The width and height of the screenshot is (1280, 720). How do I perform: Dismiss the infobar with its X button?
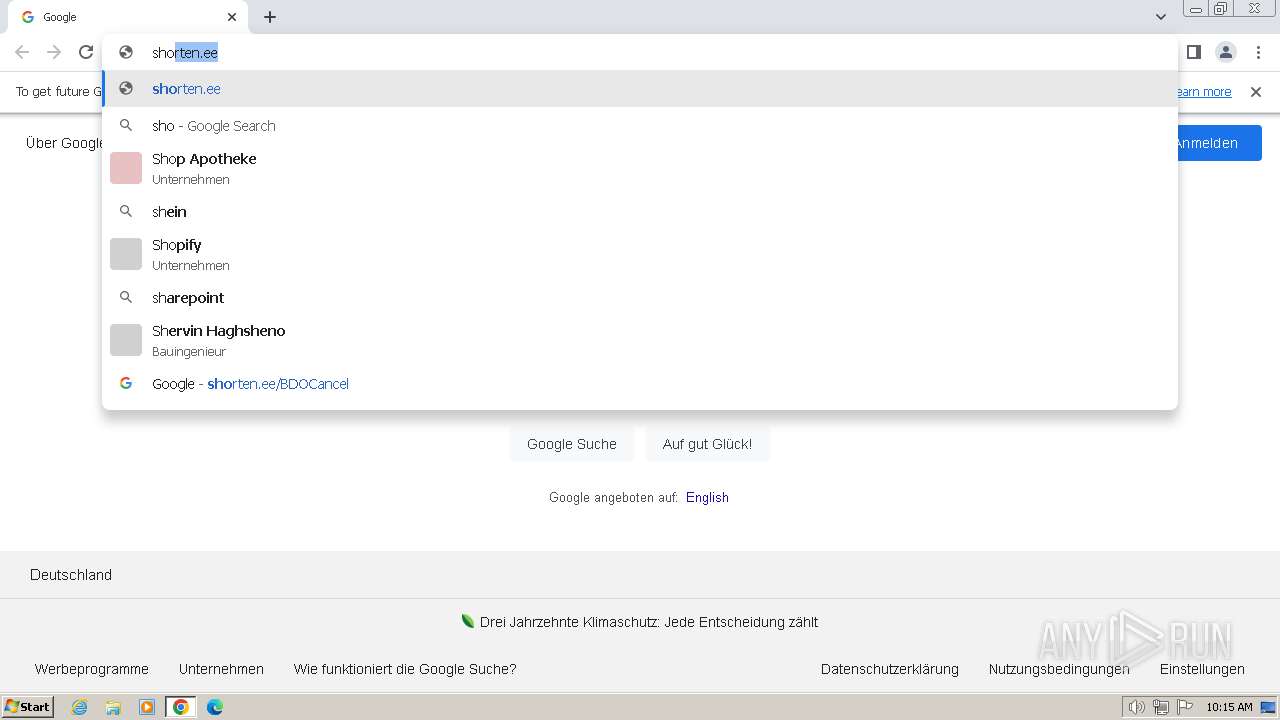(x=1256, y=92)
